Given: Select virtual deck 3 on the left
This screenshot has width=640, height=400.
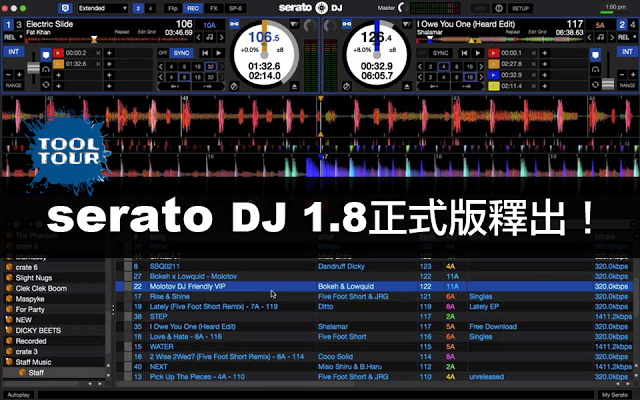Looking at the screenshot, I should (x=19, y=25).
